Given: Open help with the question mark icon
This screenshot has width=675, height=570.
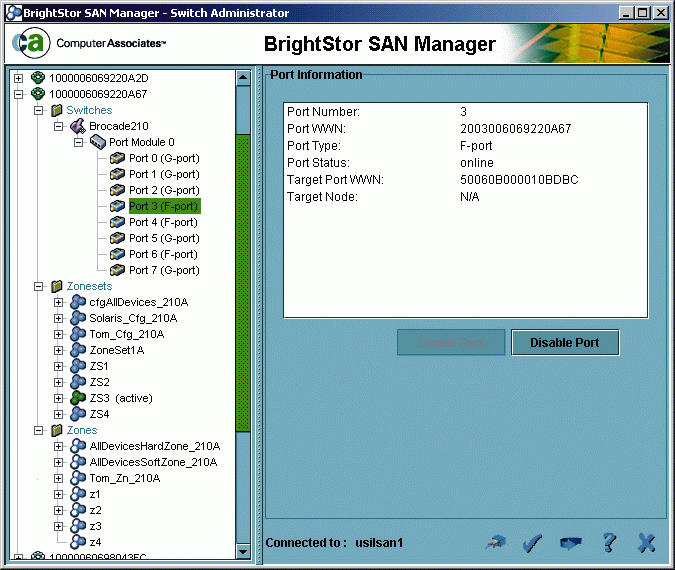Looking at the screenshot, I should (x=609, y=542).
